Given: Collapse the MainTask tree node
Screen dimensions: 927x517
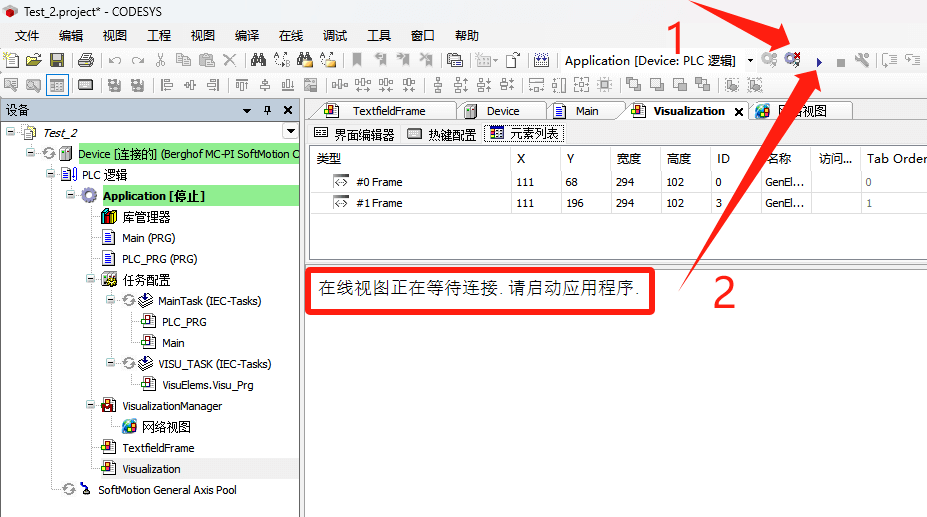Looking at the screenshot, I should (110, 301).
